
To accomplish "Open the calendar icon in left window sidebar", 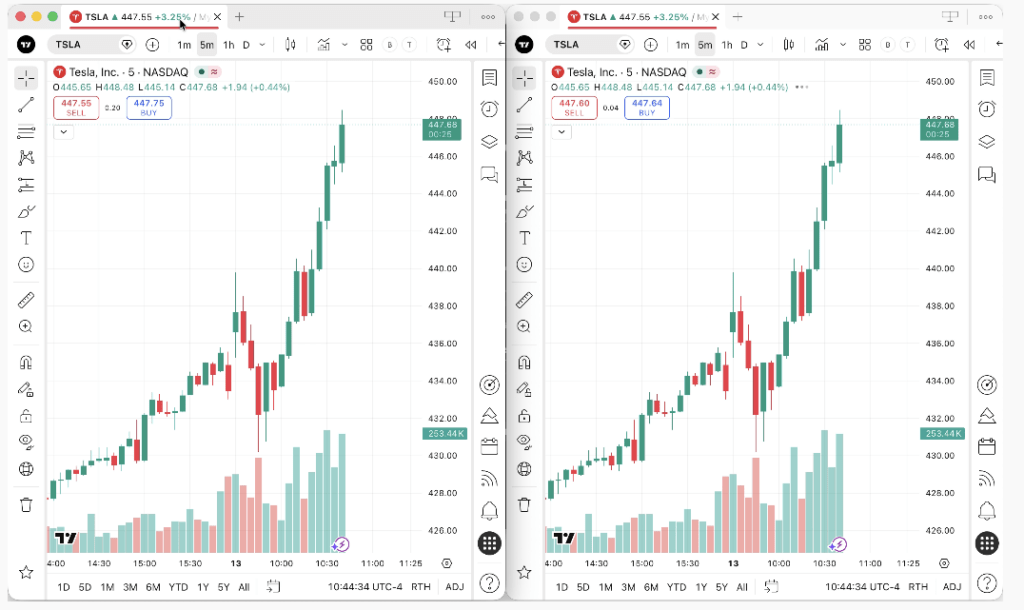I will [x=489, y=447].
